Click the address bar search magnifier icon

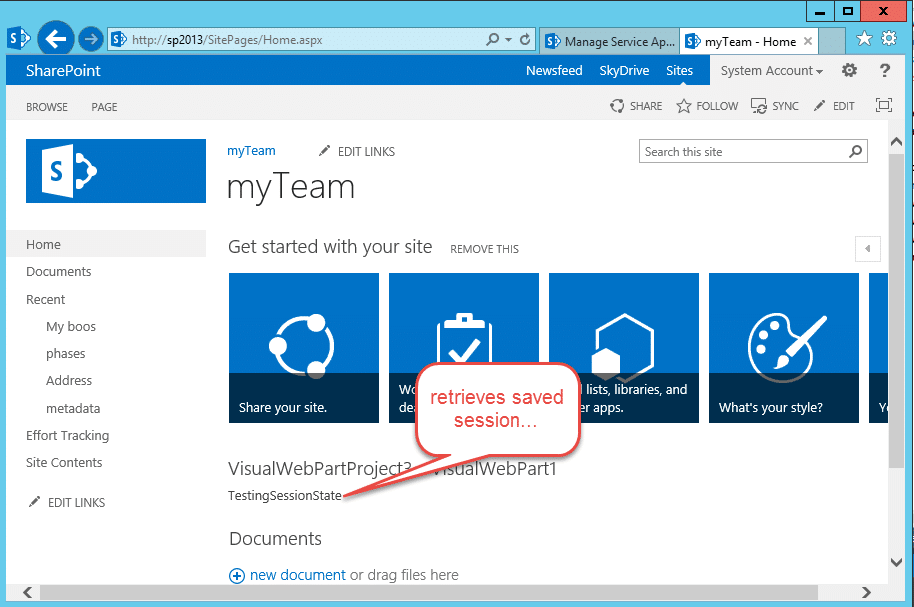[x=493, y=40]
